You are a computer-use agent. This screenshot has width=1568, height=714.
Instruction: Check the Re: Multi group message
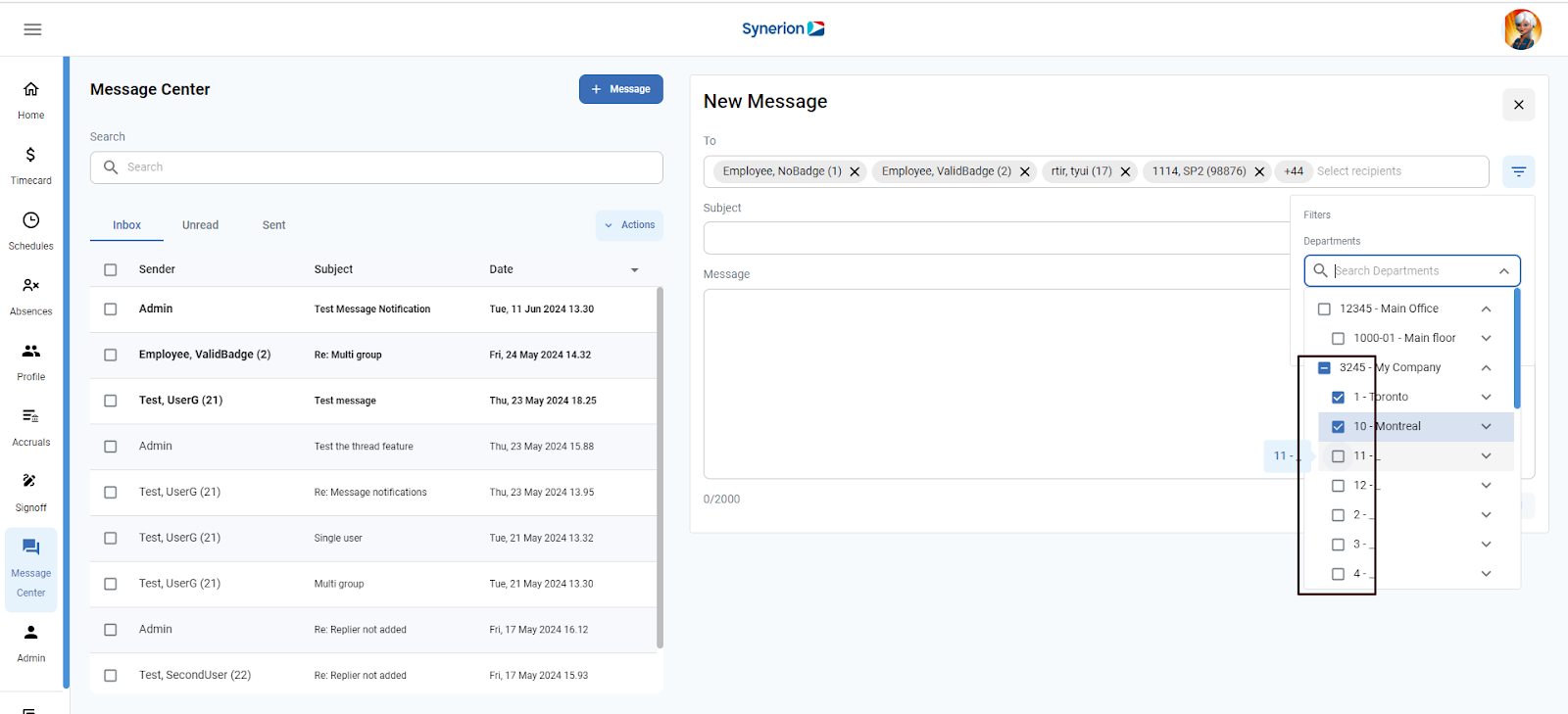click(111, 355)
